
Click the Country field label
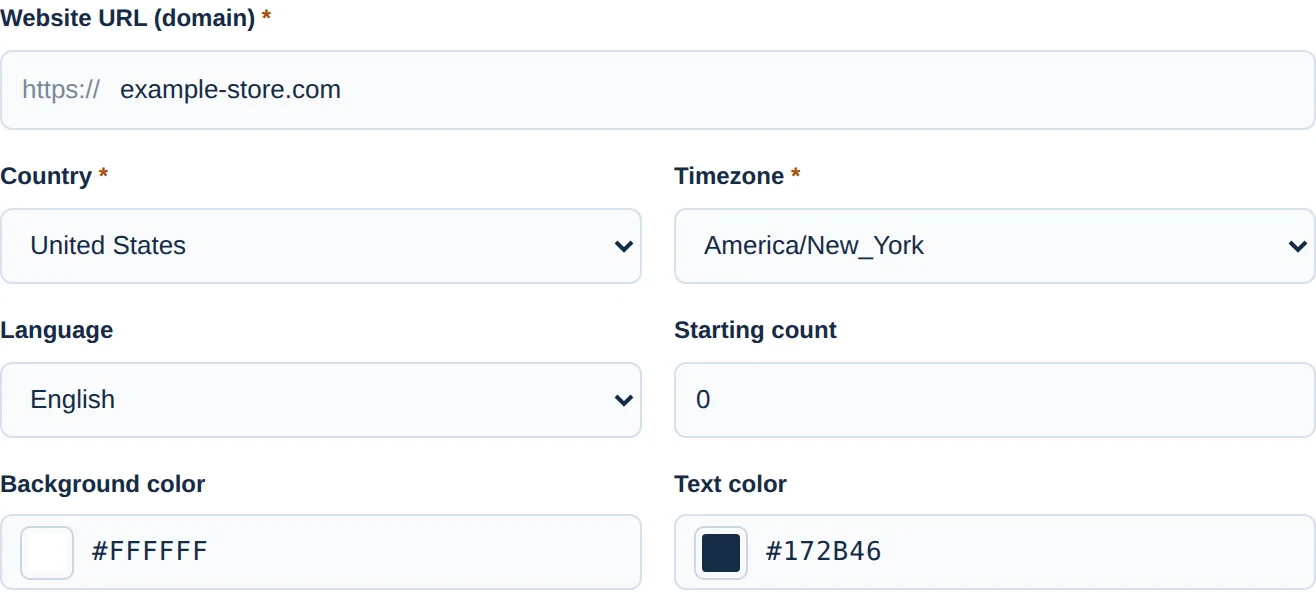[46, 176]
